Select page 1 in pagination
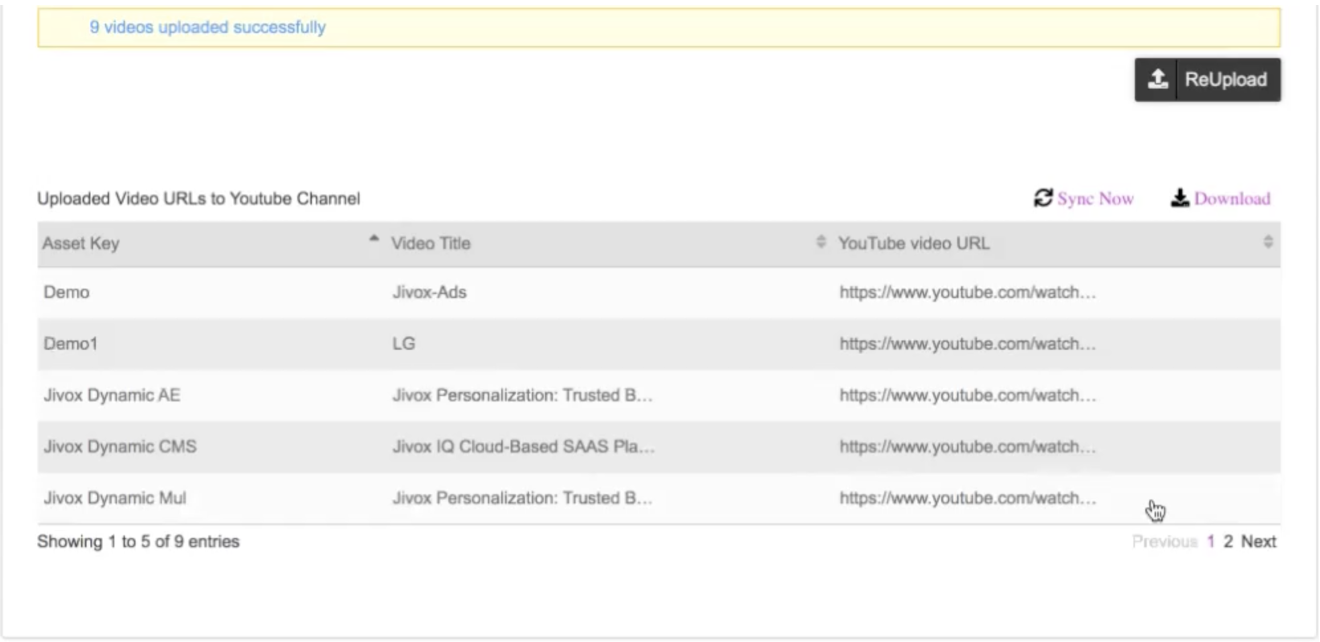The height and width of the screenshot is (642, 1320). click(x=1210, y=542)
